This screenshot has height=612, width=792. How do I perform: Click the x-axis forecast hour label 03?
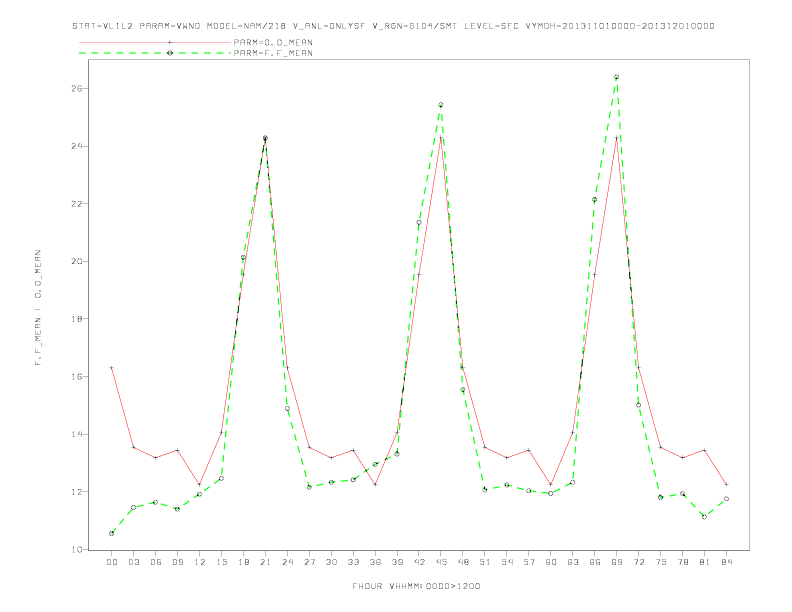pyautogui.click(x=133, y=562)
